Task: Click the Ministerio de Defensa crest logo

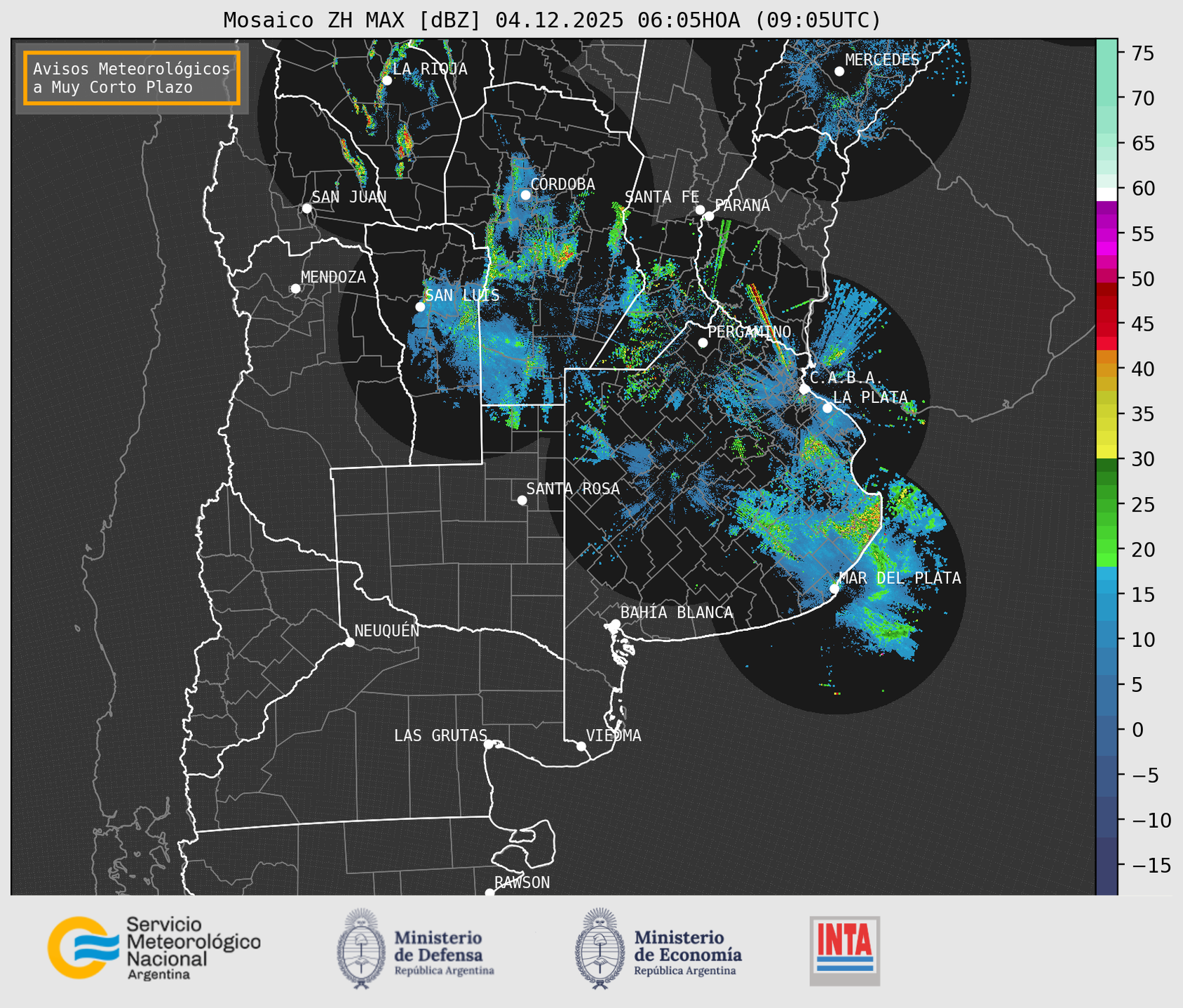Action: click(x=361, y=949)
